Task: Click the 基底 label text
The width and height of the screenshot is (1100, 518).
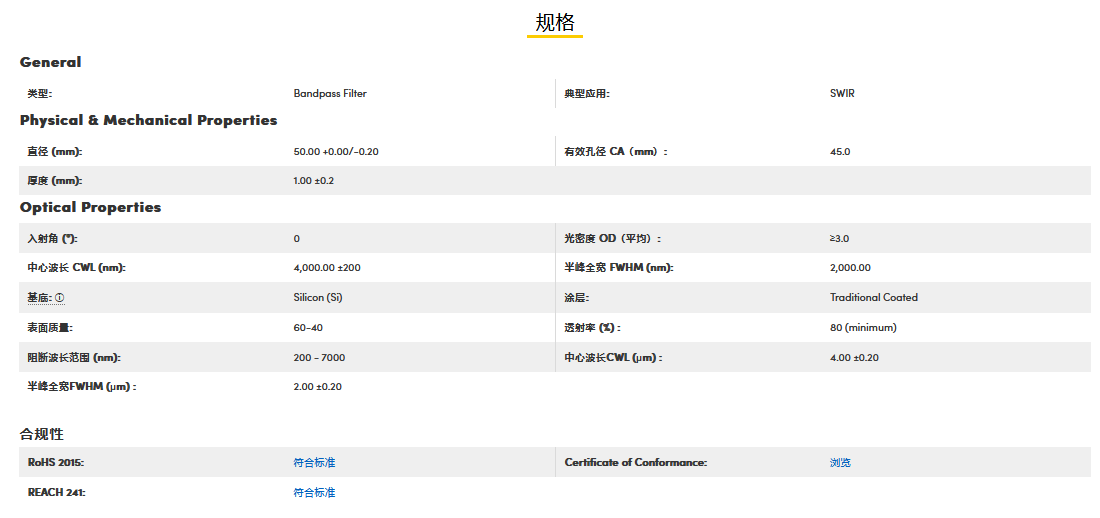Action: tap(39, 298)
